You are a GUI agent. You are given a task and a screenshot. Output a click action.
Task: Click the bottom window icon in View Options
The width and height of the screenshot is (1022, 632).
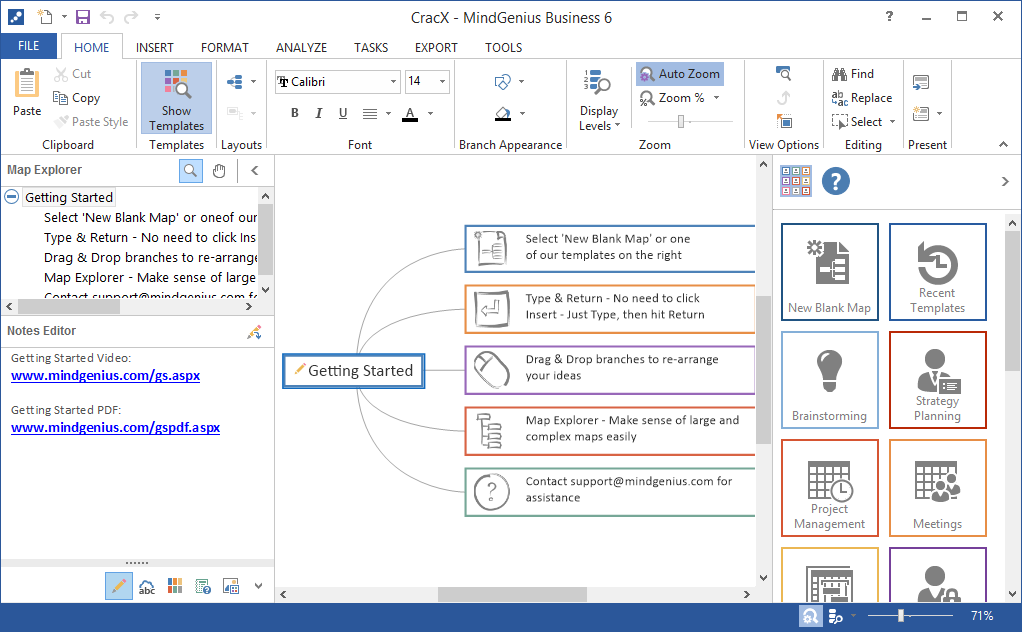[x=784, y=121]
